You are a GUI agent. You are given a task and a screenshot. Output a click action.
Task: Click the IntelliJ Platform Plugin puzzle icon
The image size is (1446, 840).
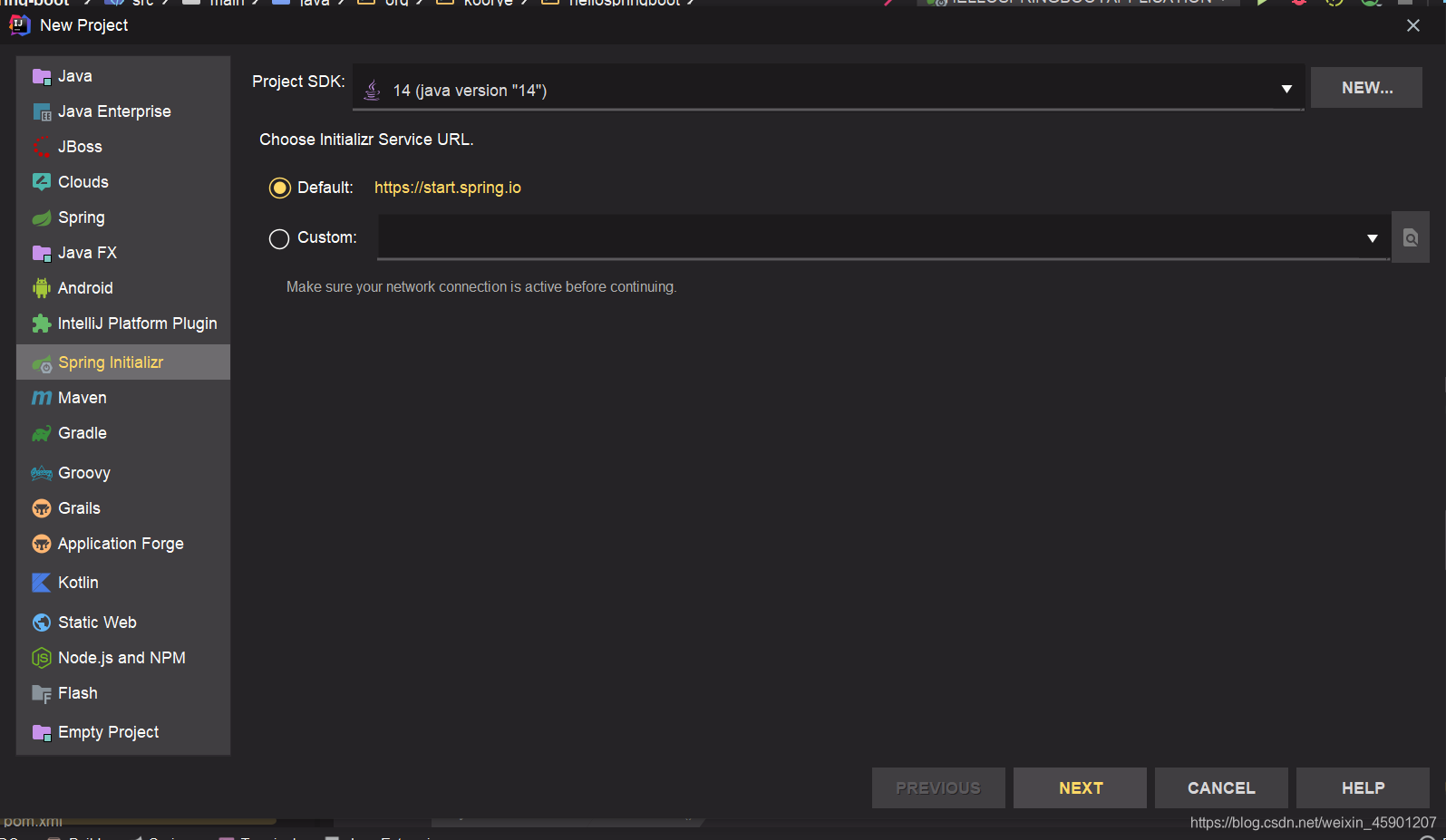tap(42, 323)
